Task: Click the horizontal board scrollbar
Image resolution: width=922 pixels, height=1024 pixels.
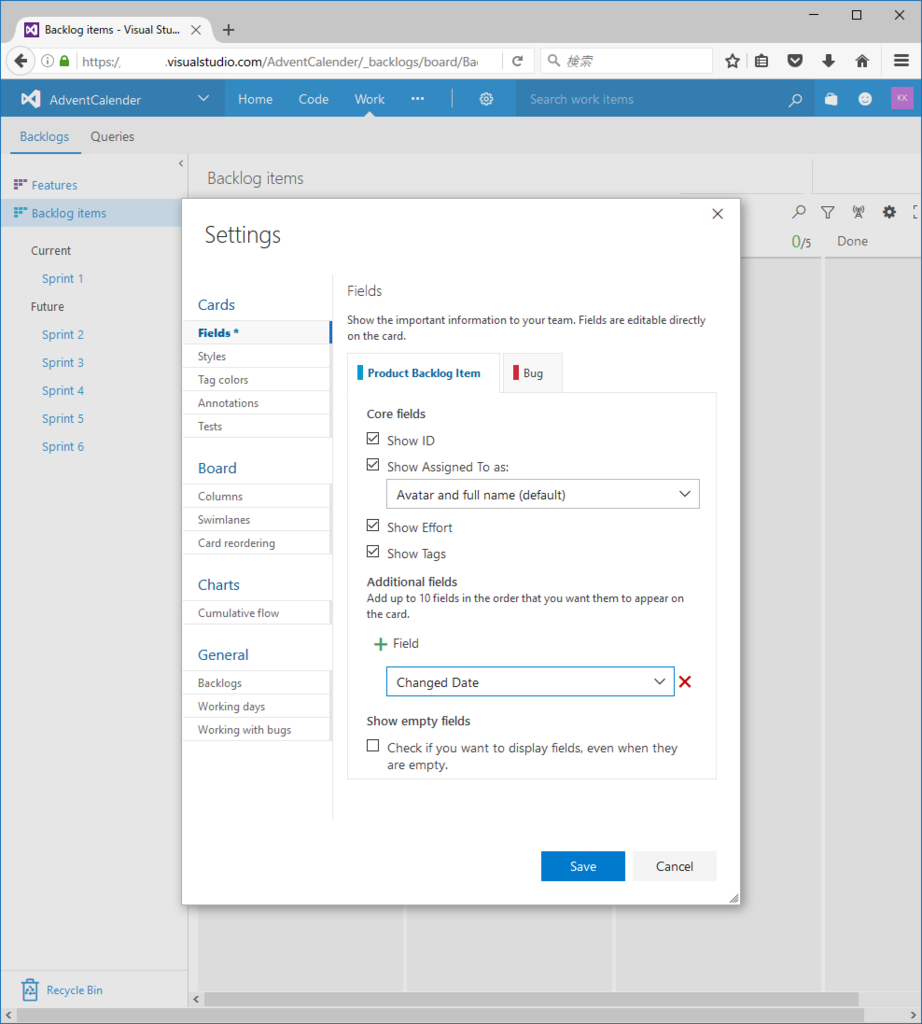Action: tap(531, 999)
